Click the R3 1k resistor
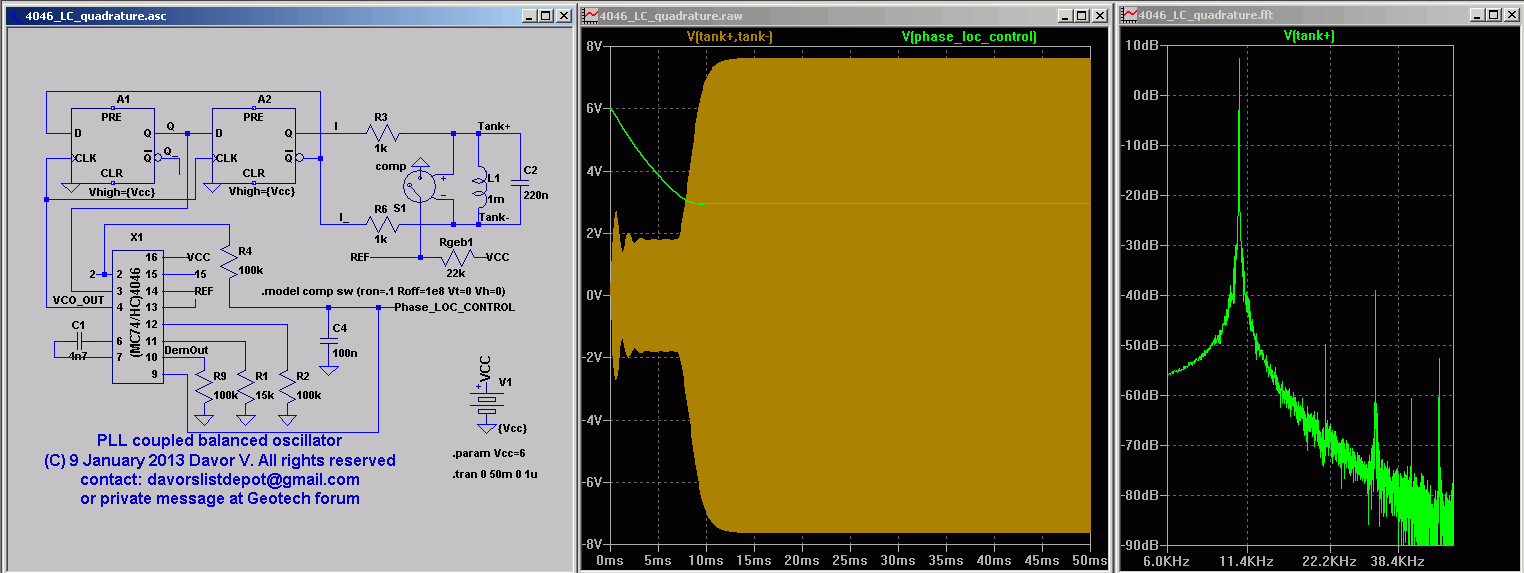 tap(383, 133)
